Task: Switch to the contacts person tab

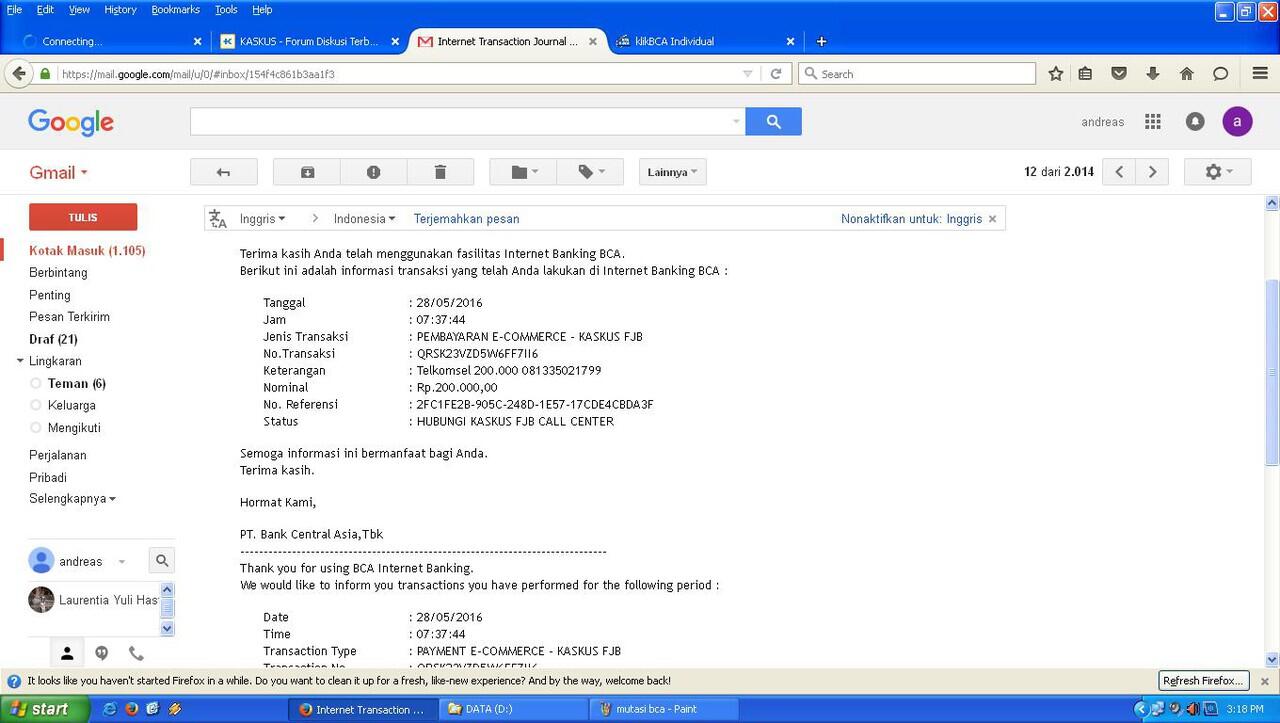Action: coord(67,653)
